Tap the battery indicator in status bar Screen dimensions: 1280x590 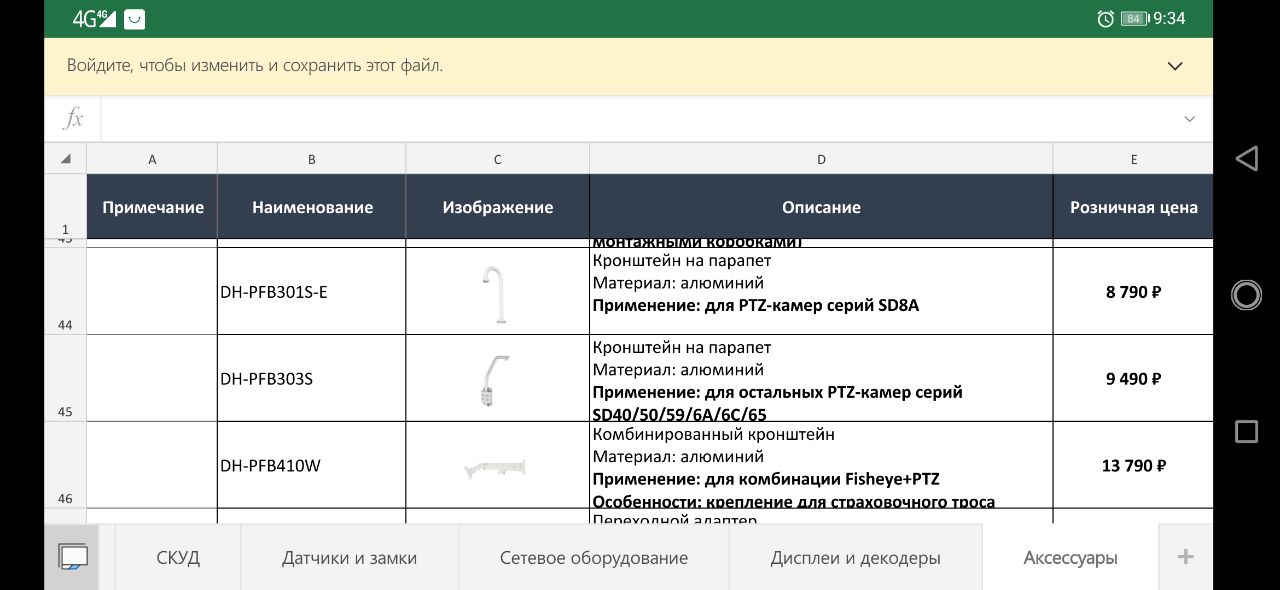click(1134, 18)
